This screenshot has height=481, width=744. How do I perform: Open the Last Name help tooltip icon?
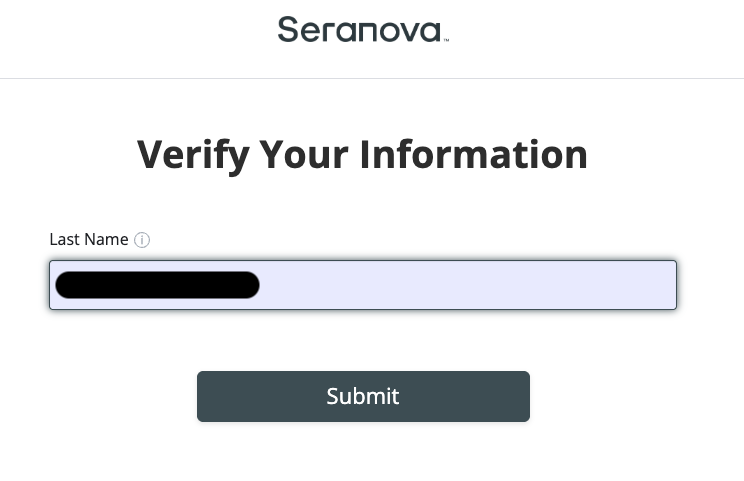click(x=142, y=240)
